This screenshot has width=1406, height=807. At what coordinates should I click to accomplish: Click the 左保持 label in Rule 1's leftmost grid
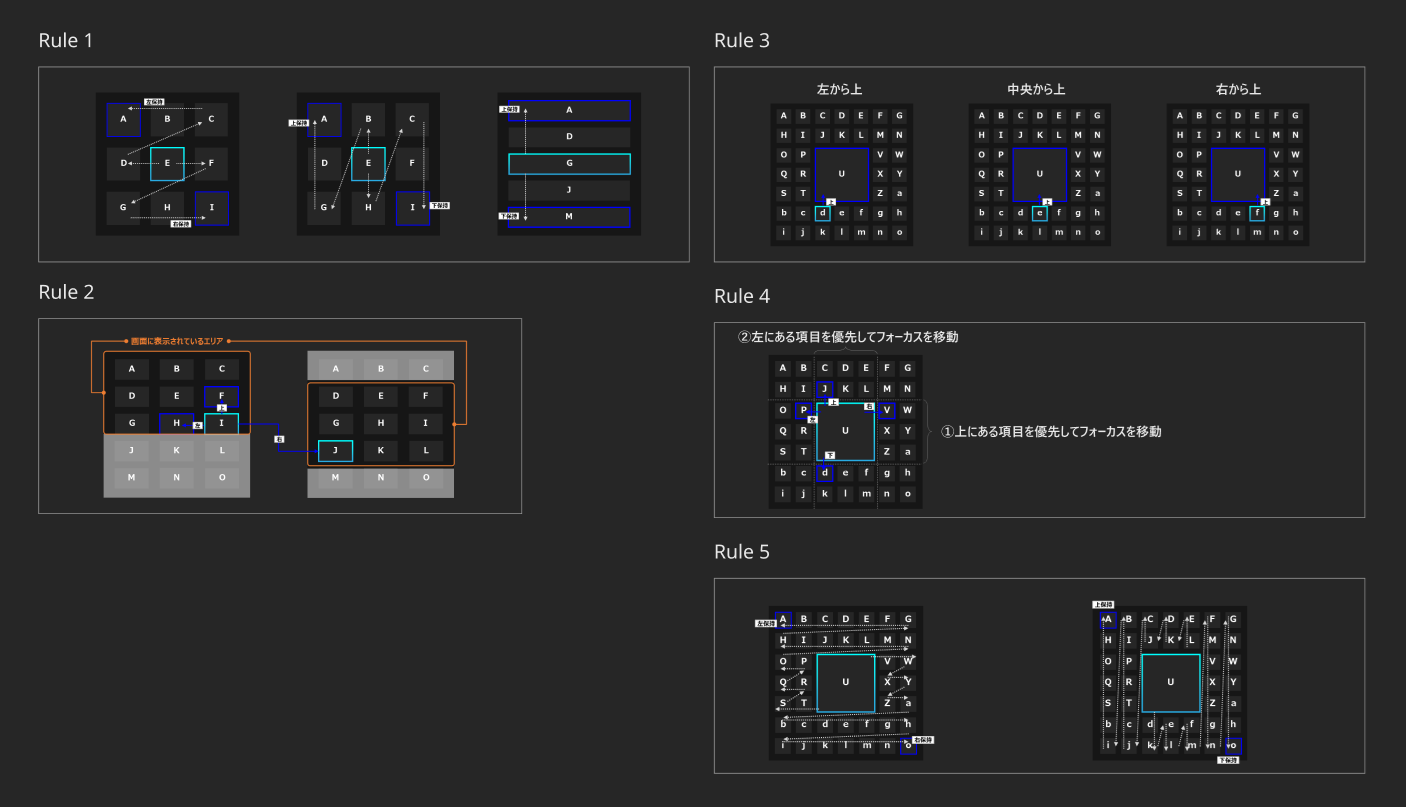pos(155,101)
